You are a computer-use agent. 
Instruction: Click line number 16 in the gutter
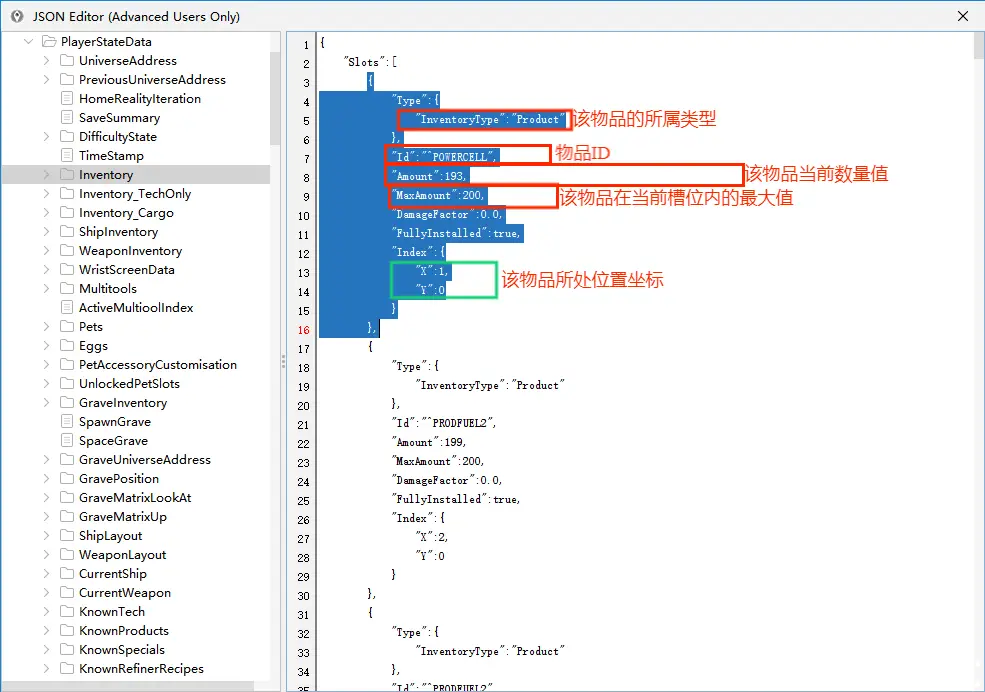tap(304, 330)
